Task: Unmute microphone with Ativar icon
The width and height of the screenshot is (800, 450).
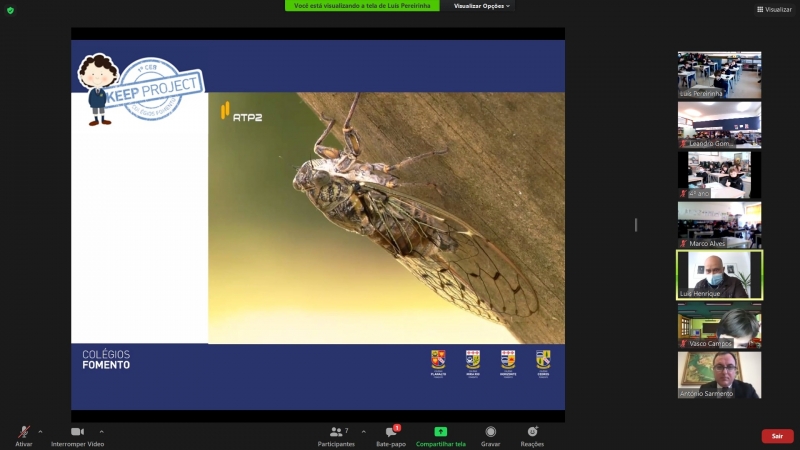Action: pyautogui.click(x=23, y=432)
